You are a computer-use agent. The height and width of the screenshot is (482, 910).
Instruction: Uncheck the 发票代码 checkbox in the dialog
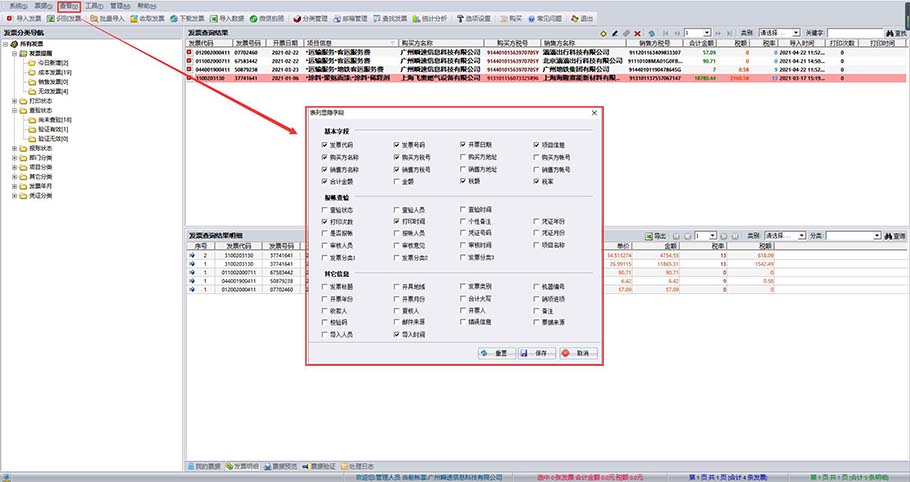(326, 146)
